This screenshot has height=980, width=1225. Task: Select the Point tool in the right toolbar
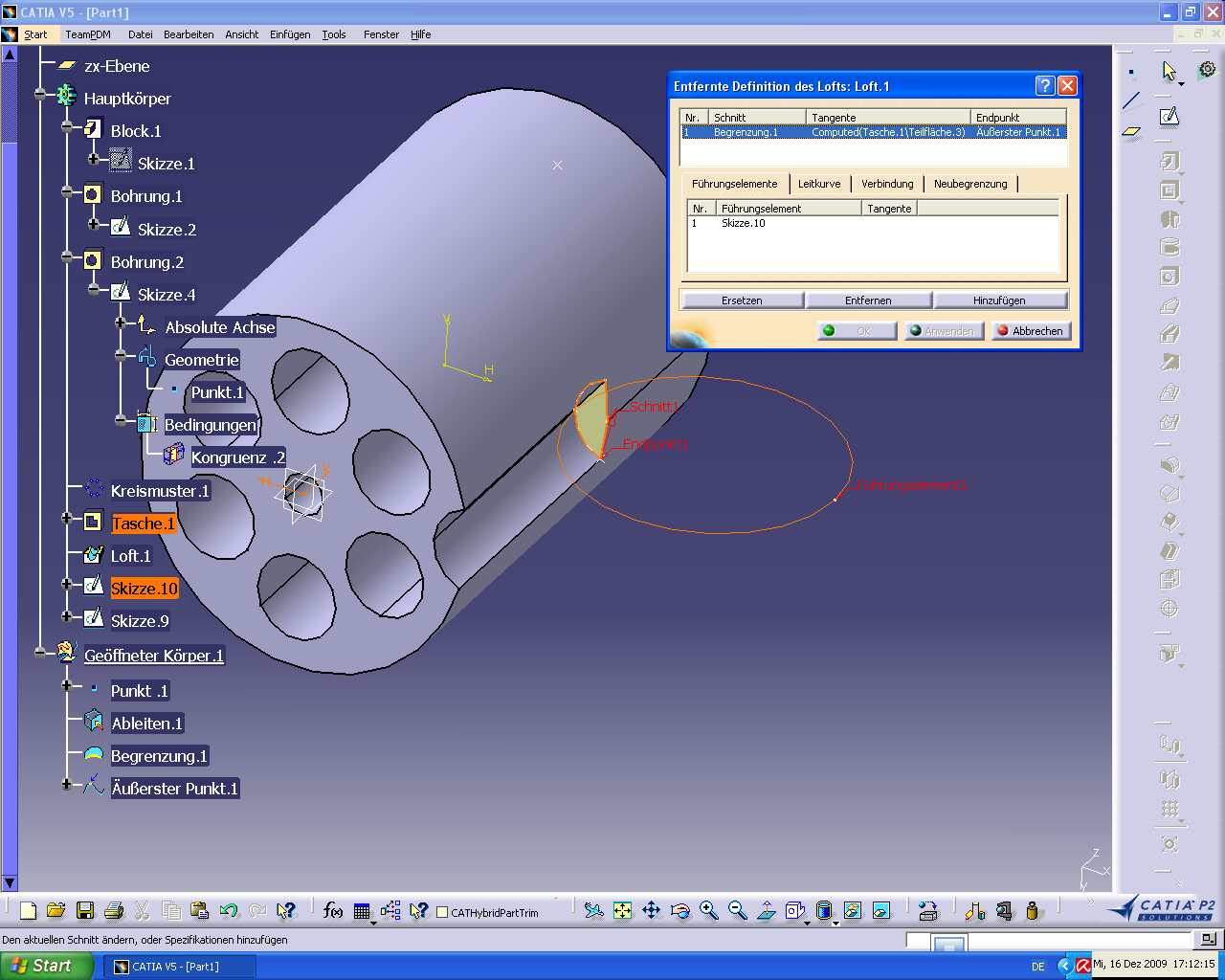point(1131,72)
